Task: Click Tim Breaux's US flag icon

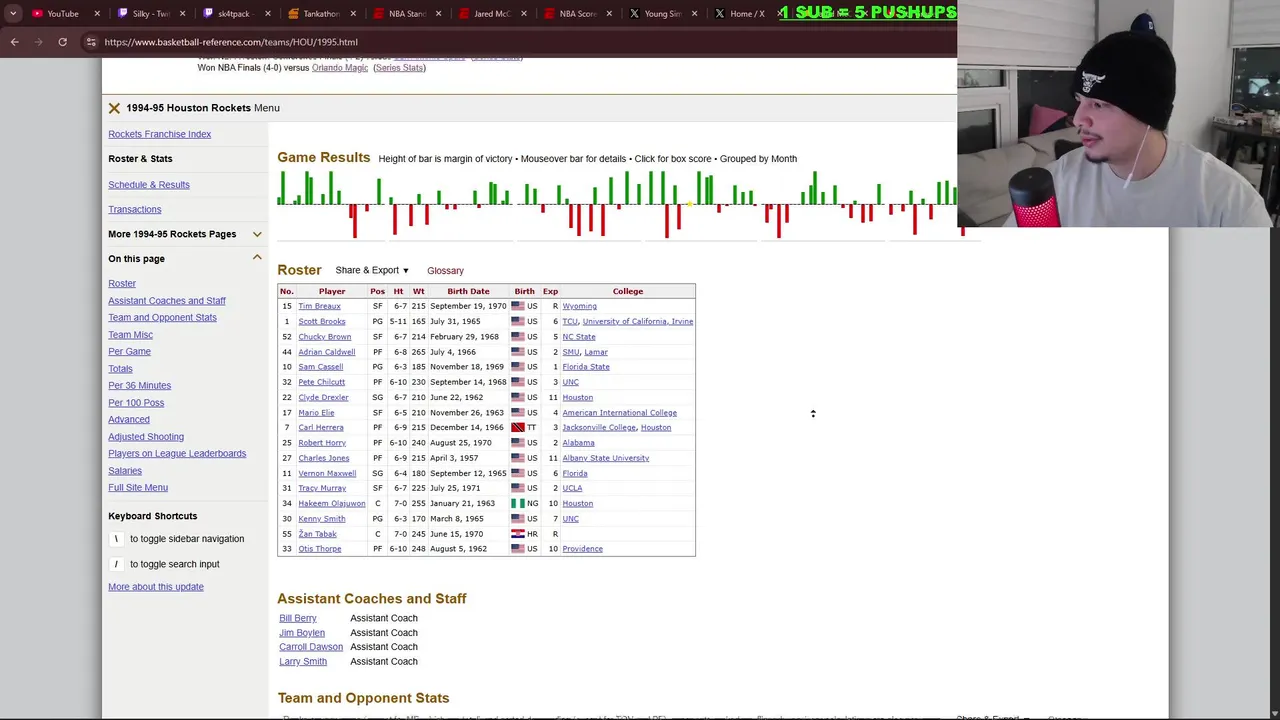Action: pos(518,306)
